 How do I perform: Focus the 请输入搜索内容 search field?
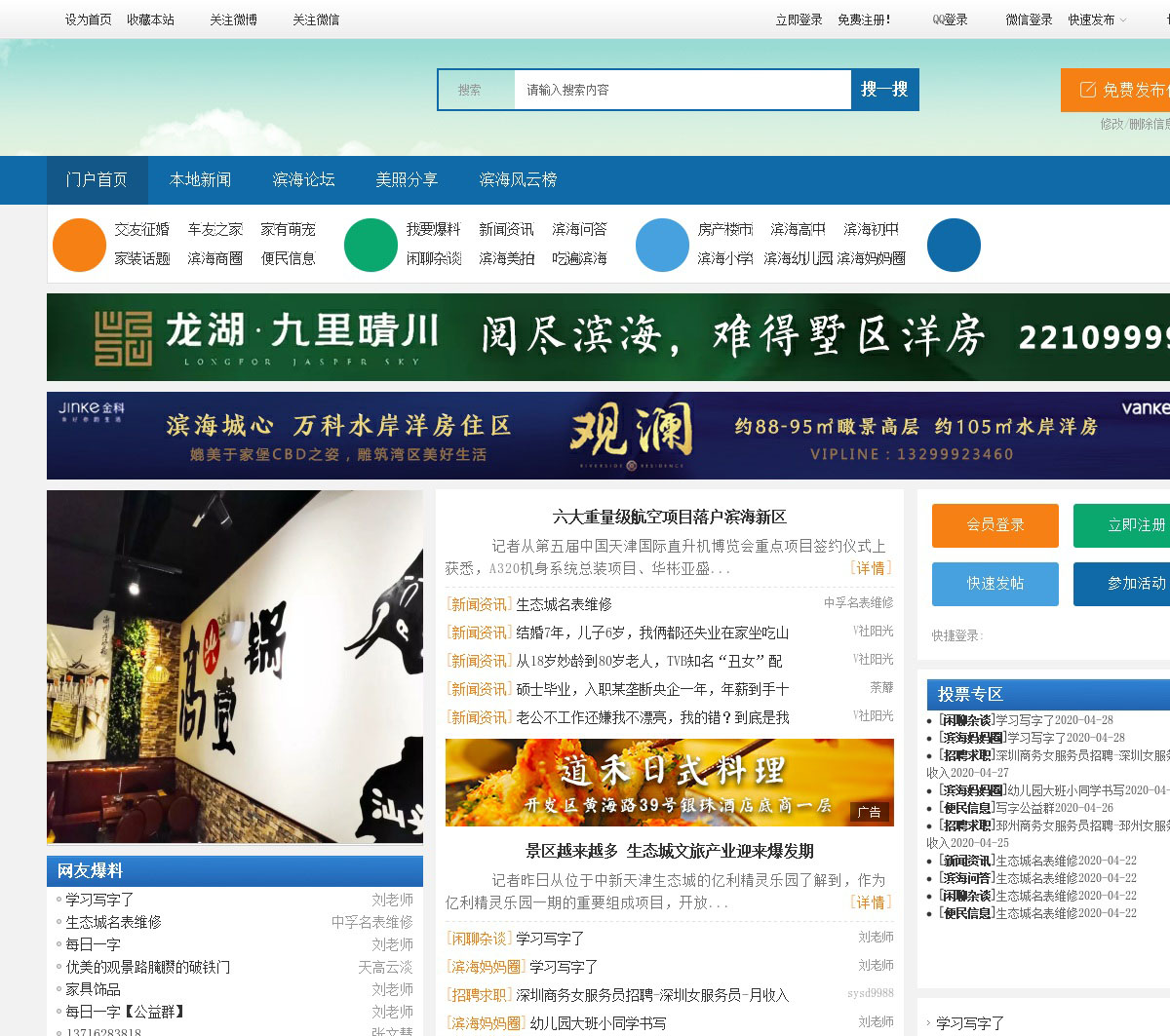[x=682, y=90]
